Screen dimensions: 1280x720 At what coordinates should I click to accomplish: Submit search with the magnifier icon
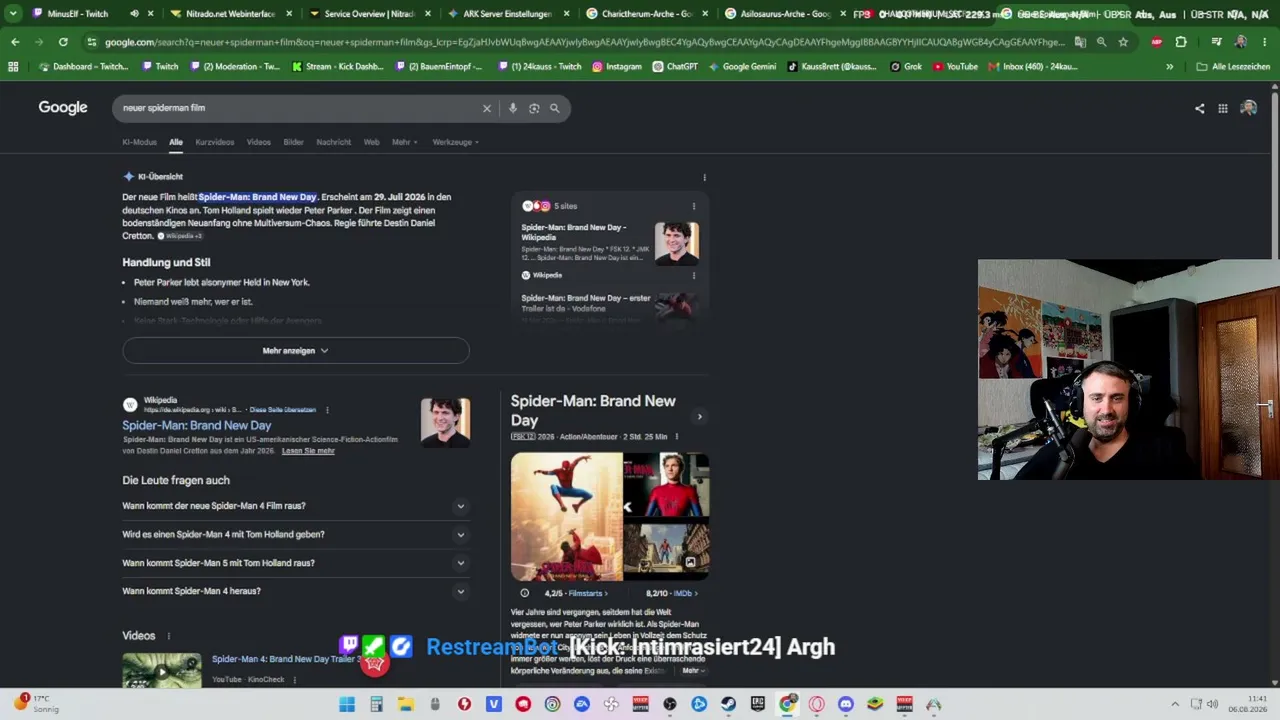(555, 108)
